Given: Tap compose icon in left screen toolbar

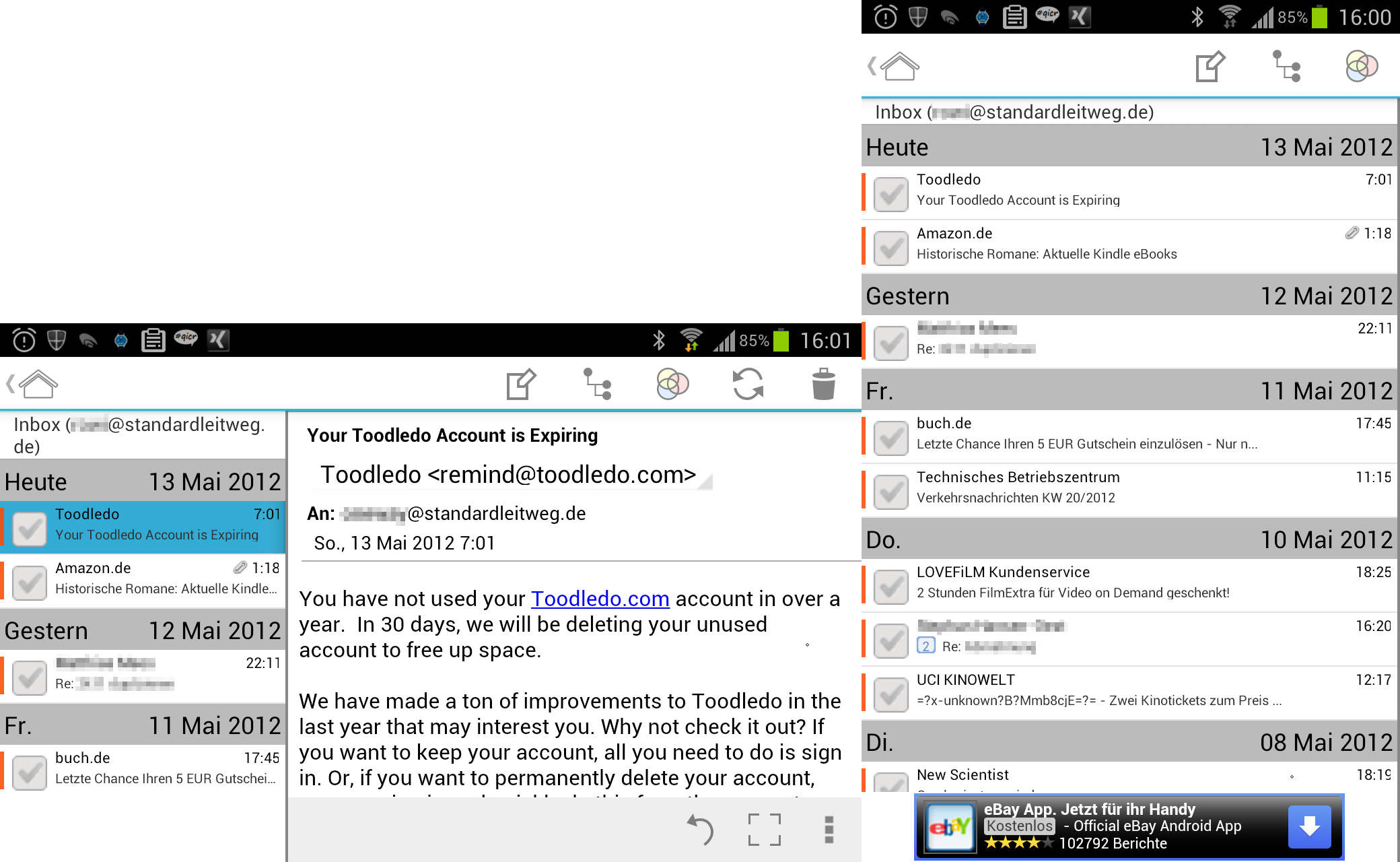Looking at the screenshot, I should 522,384.
